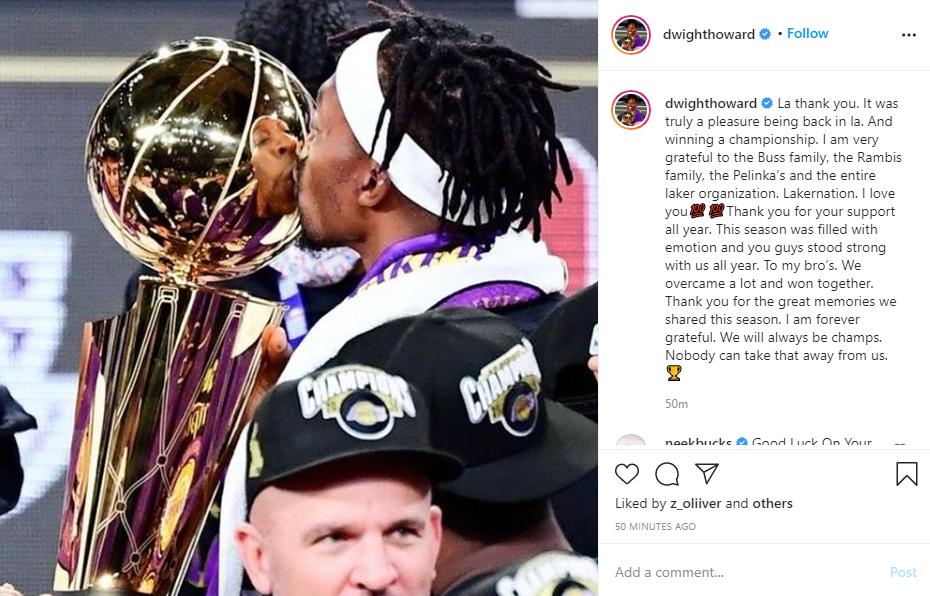Open dwighthoward header profile picture
This screenshot has width=930, height=596.
click(630, 35)
